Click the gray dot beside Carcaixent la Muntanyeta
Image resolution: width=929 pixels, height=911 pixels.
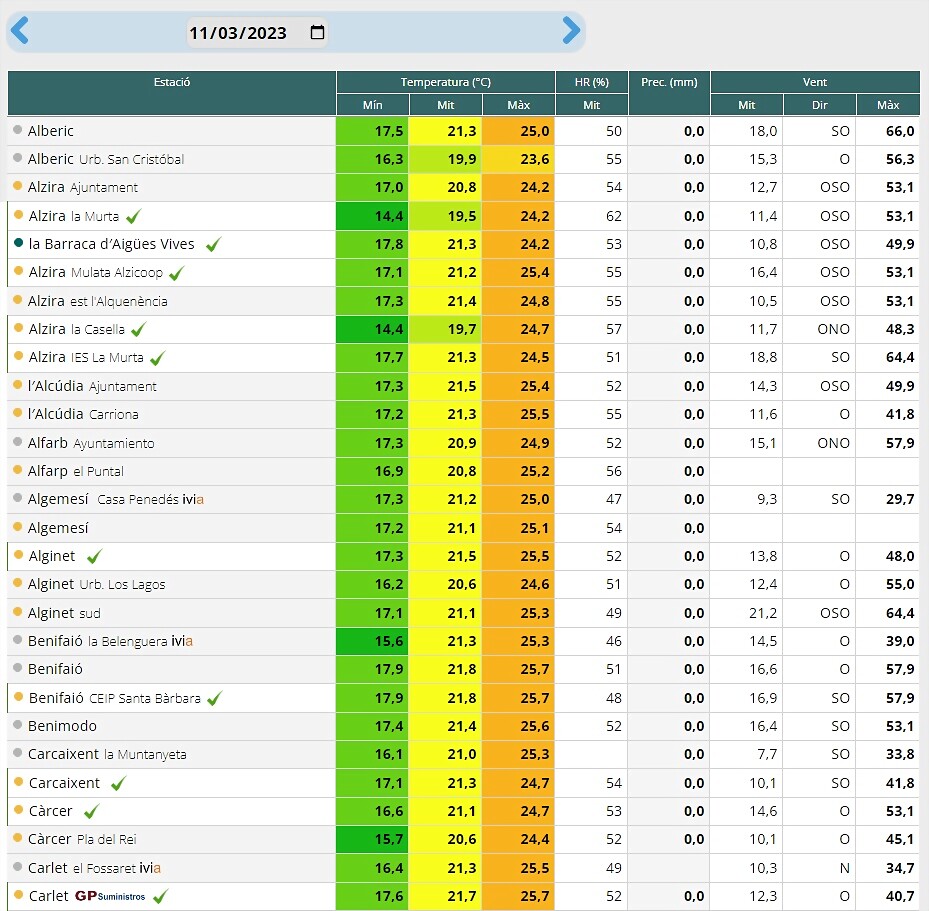click(18, 753)
